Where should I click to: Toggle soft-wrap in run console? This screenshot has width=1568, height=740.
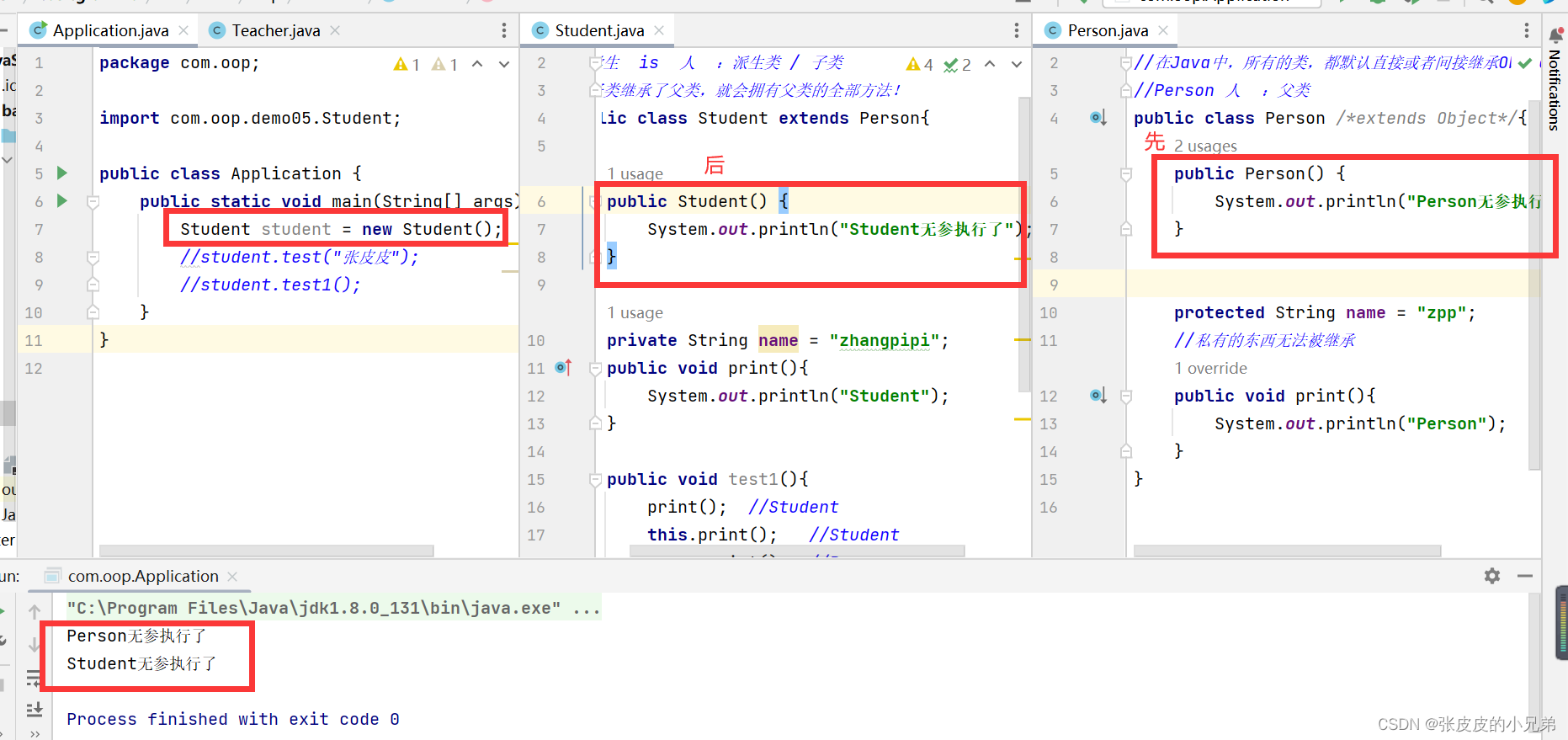(35, 678)
